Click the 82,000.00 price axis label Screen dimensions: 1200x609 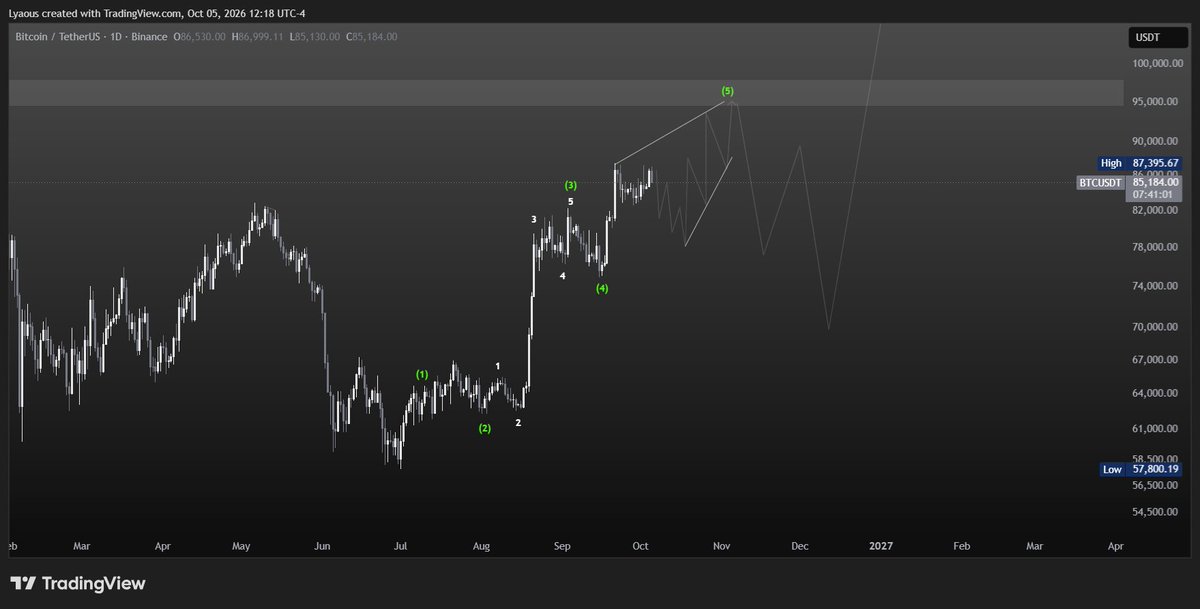[x=1157, y=211]
